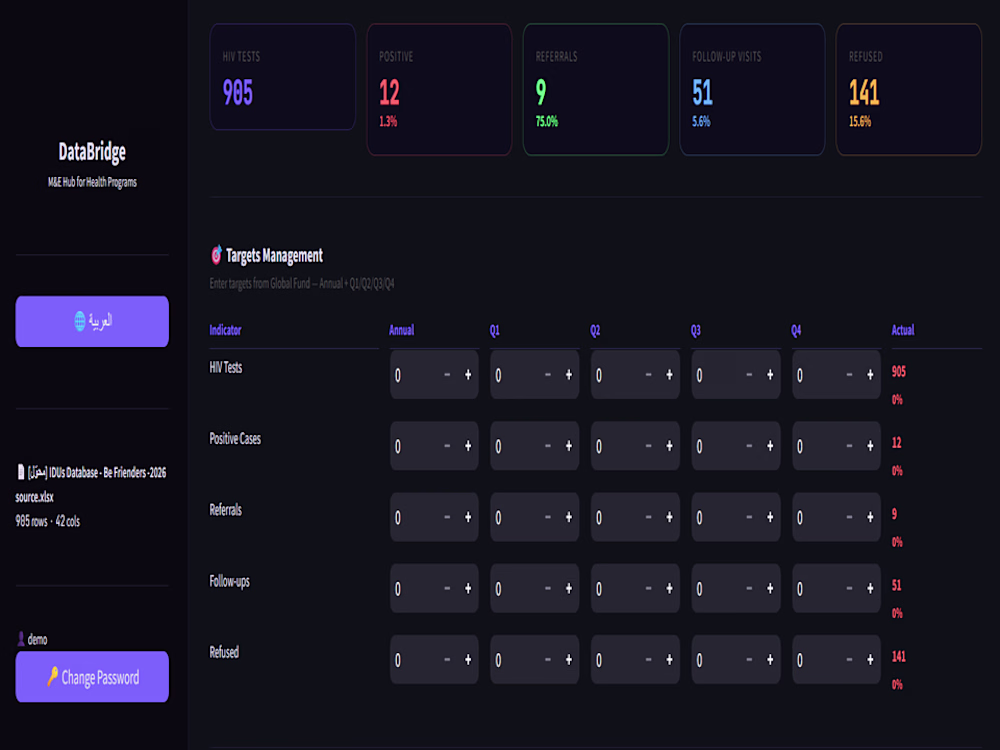Increase Follow-ups Annual target with plus
Screen dimensions: 1000x750
468,589
